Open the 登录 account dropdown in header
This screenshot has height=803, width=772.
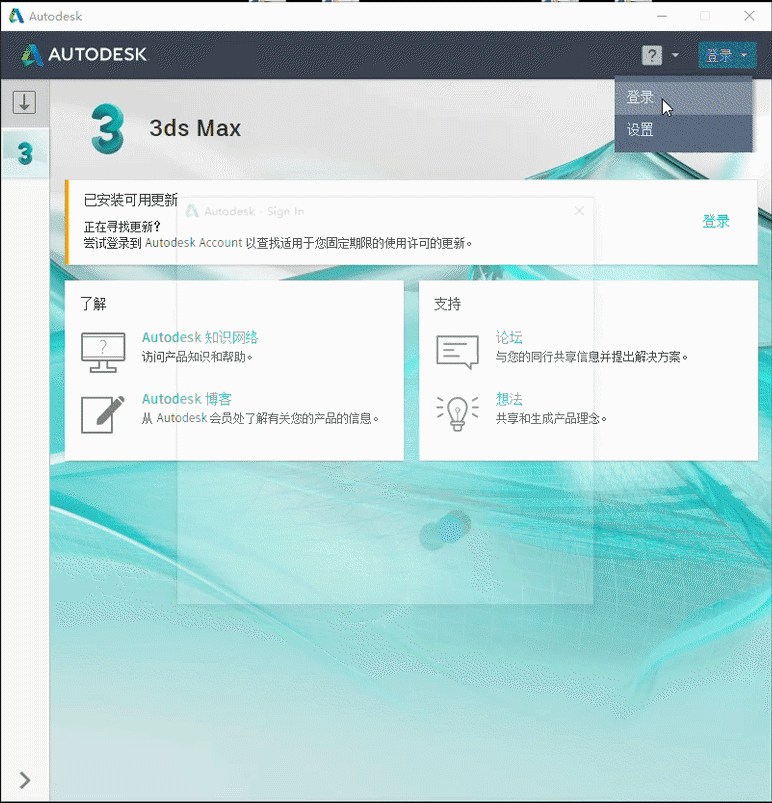727,55
